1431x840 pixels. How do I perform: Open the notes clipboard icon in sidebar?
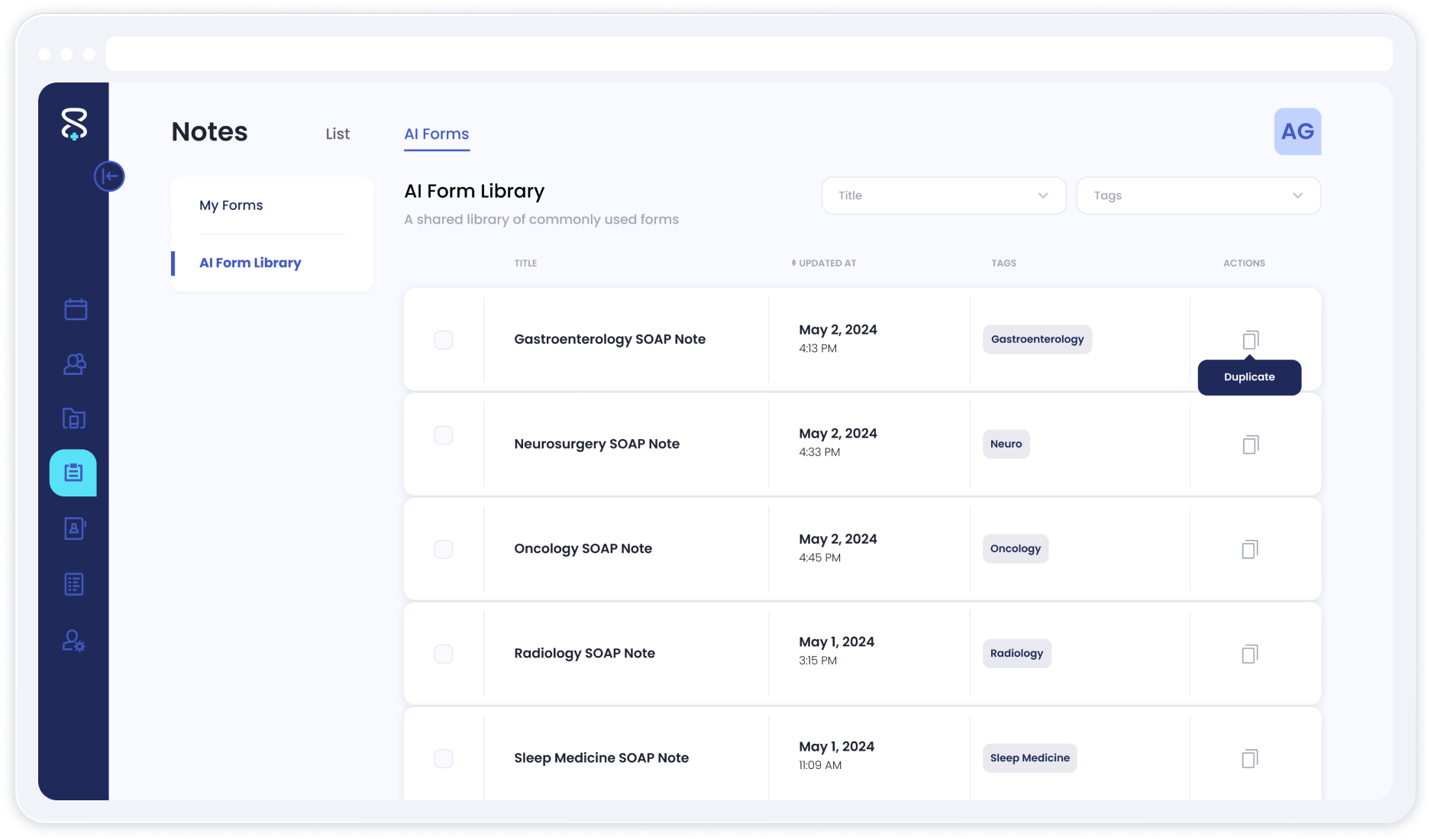click(73, 473)
